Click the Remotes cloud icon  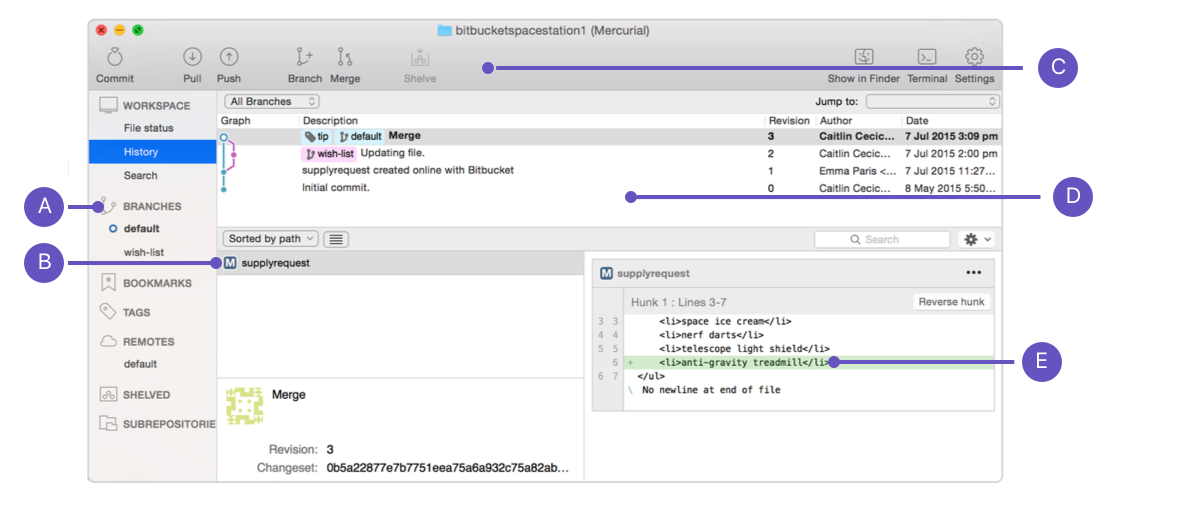tap(108, 341)
